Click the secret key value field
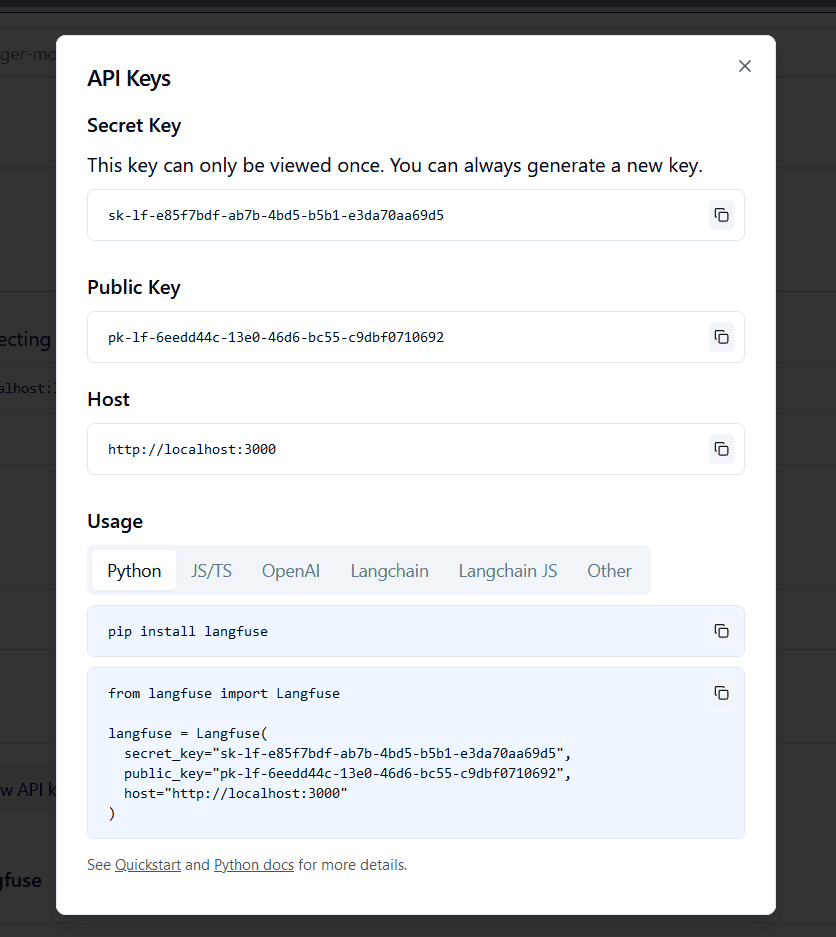The height and width of the screenshot is (937, 836). 416,215
